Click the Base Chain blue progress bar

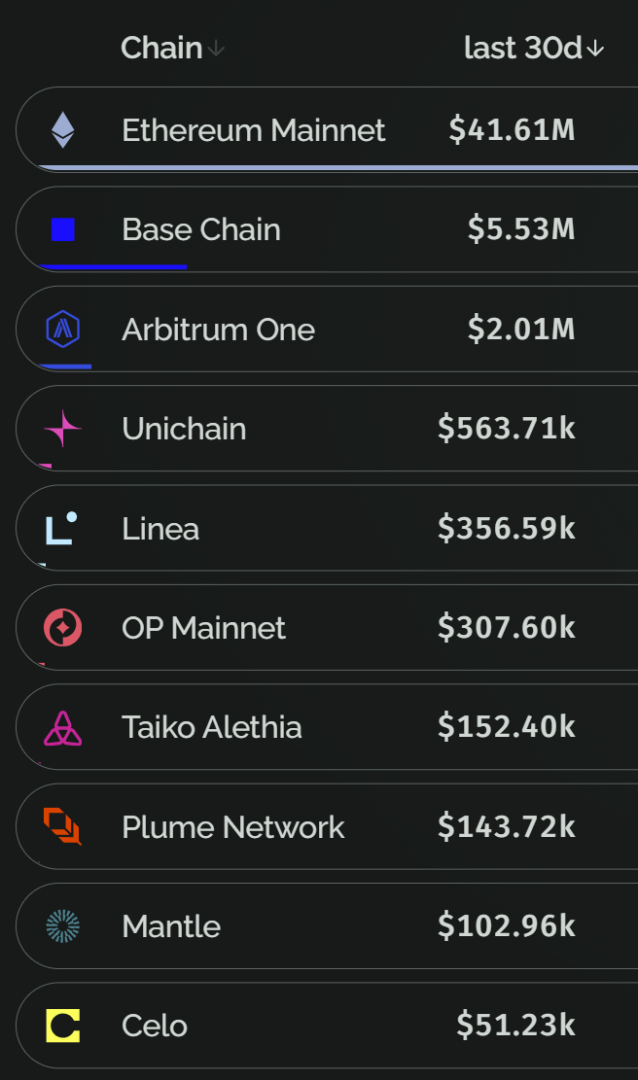113,267
